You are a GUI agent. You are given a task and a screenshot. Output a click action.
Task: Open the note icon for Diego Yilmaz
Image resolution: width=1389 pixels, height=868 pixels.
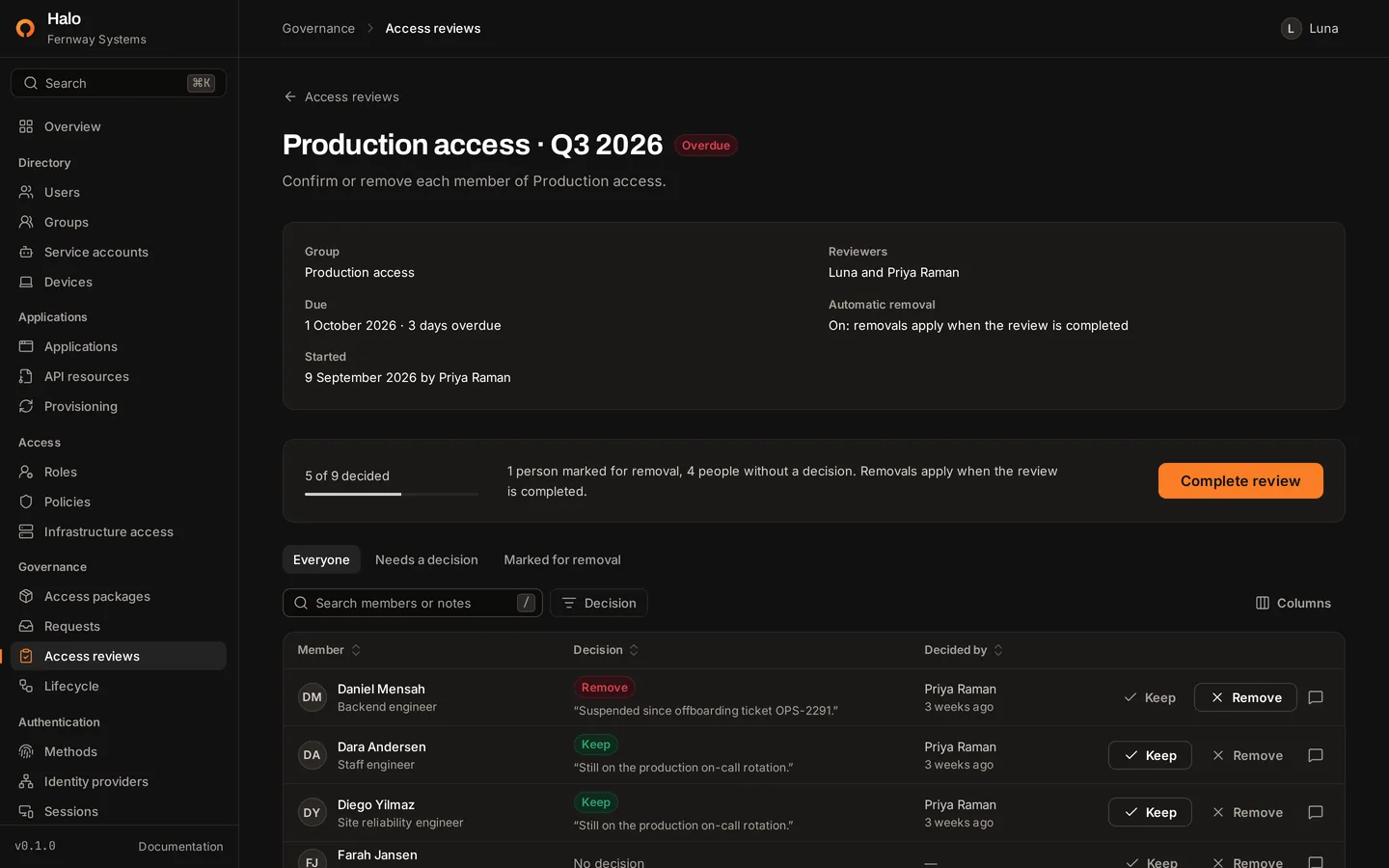tap(1316, 812)
